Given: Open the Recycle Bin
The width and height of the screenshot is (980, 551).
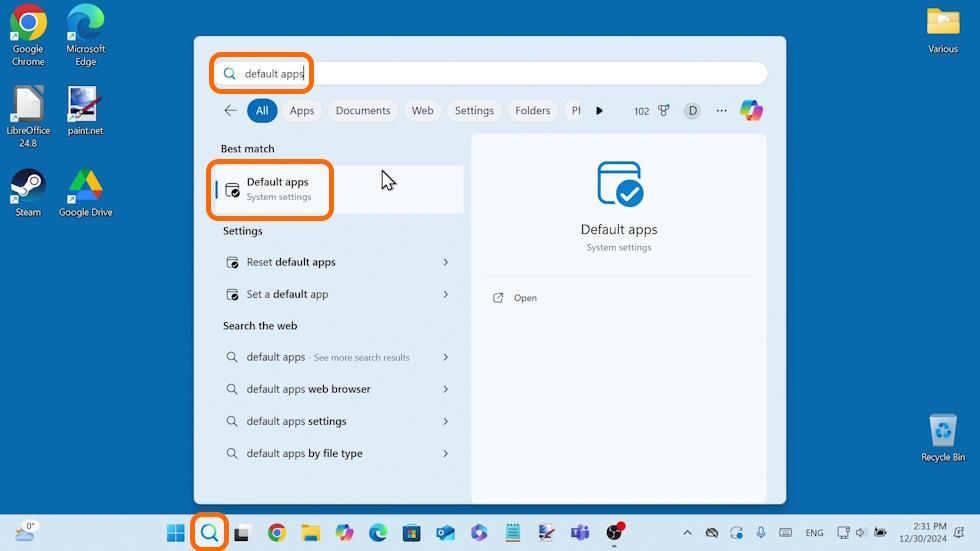Looking at the screenshot, I should [x=942, y=437].
